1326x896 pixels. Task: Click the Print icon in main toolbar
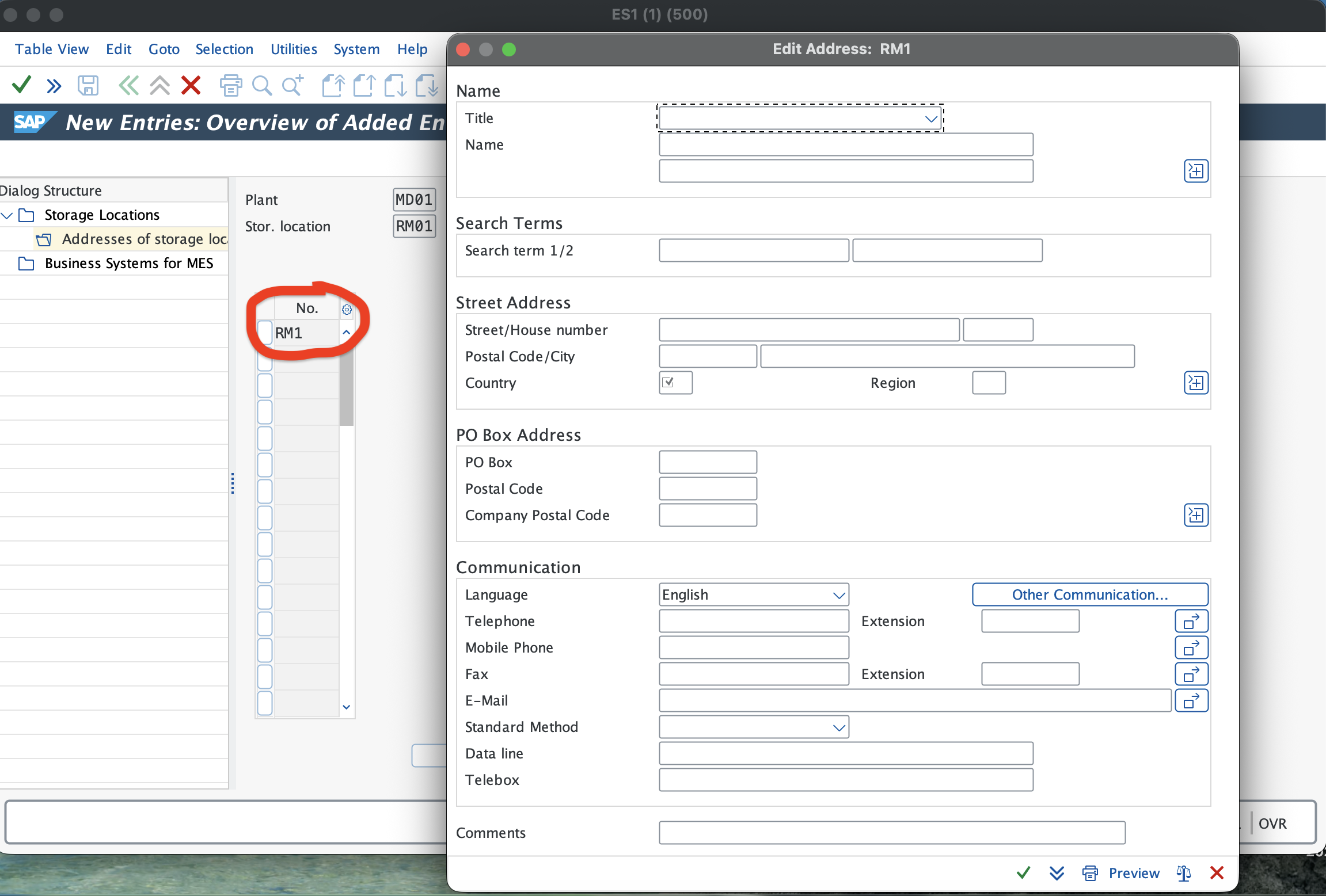pyautogui.click(x=230, y=86)
